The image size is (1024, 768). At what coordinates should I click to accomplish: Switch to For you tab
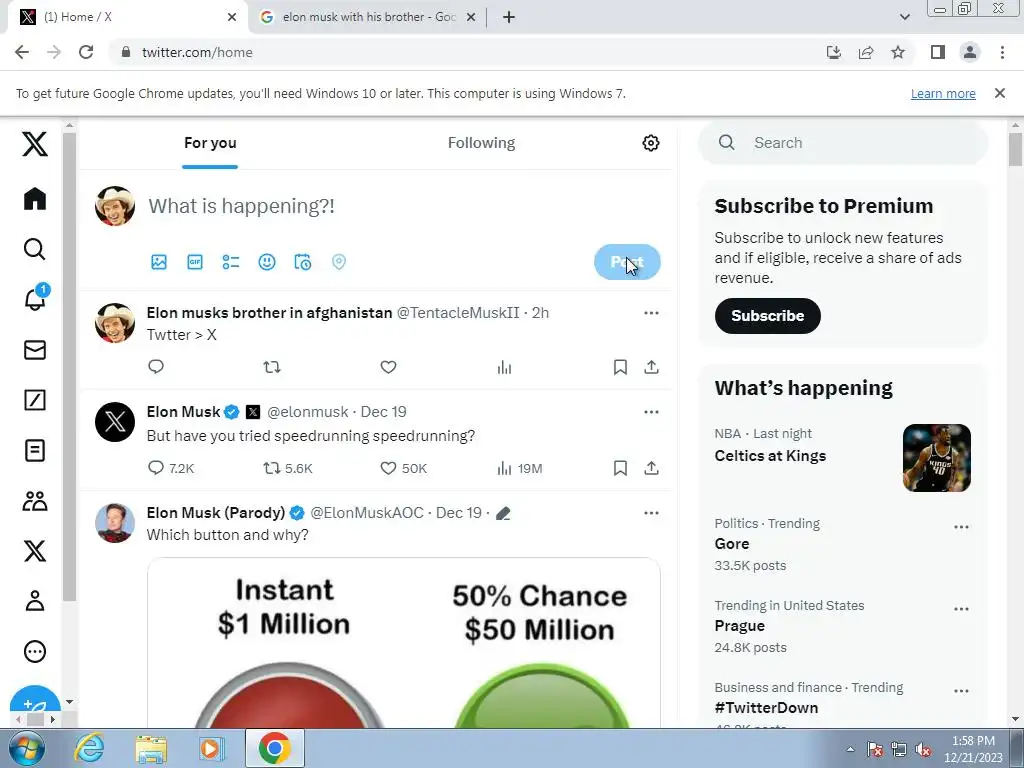[210, 143]
